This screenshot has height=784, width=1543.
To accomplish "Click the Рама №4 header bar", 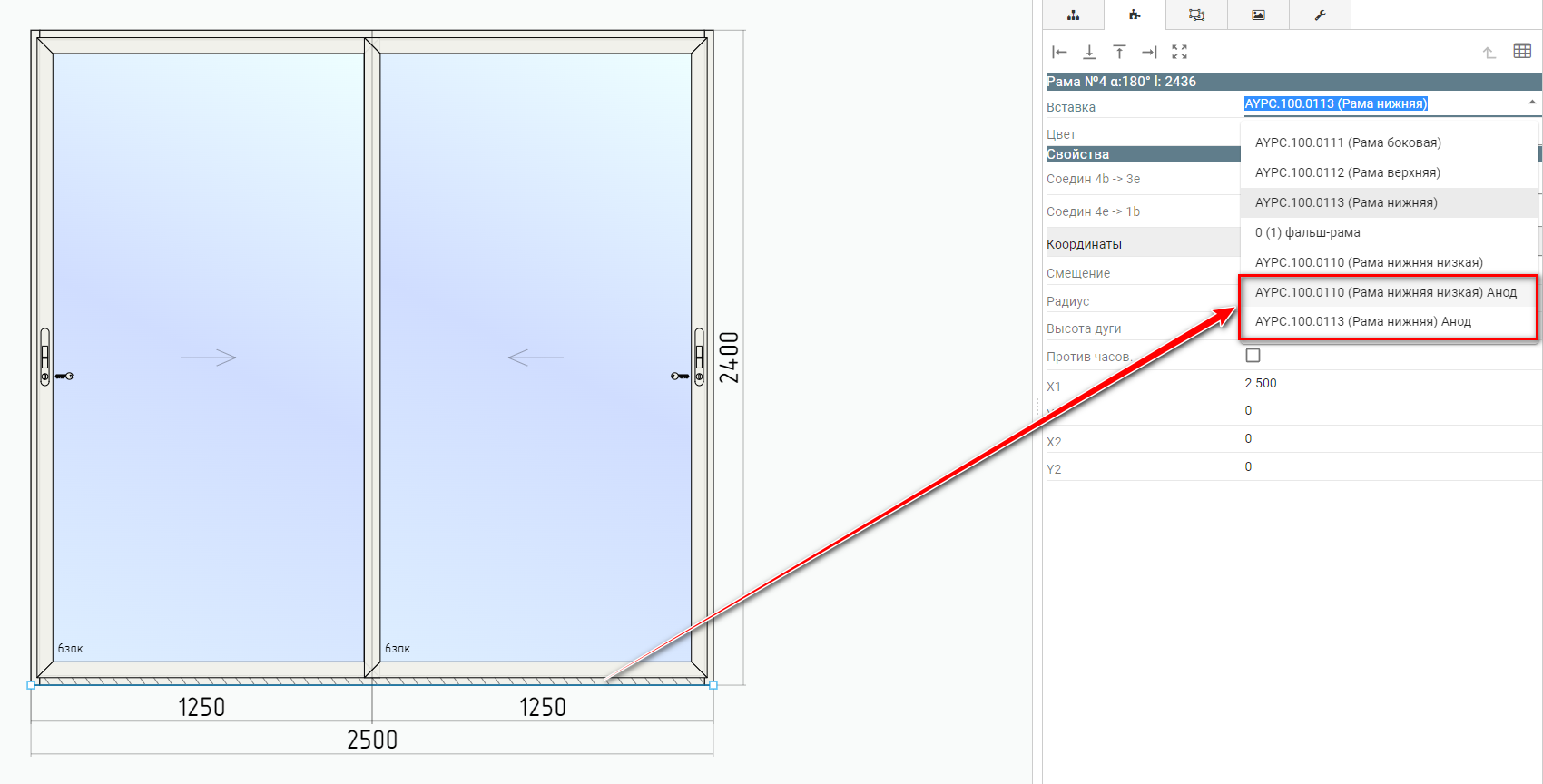I will 1293,82.
